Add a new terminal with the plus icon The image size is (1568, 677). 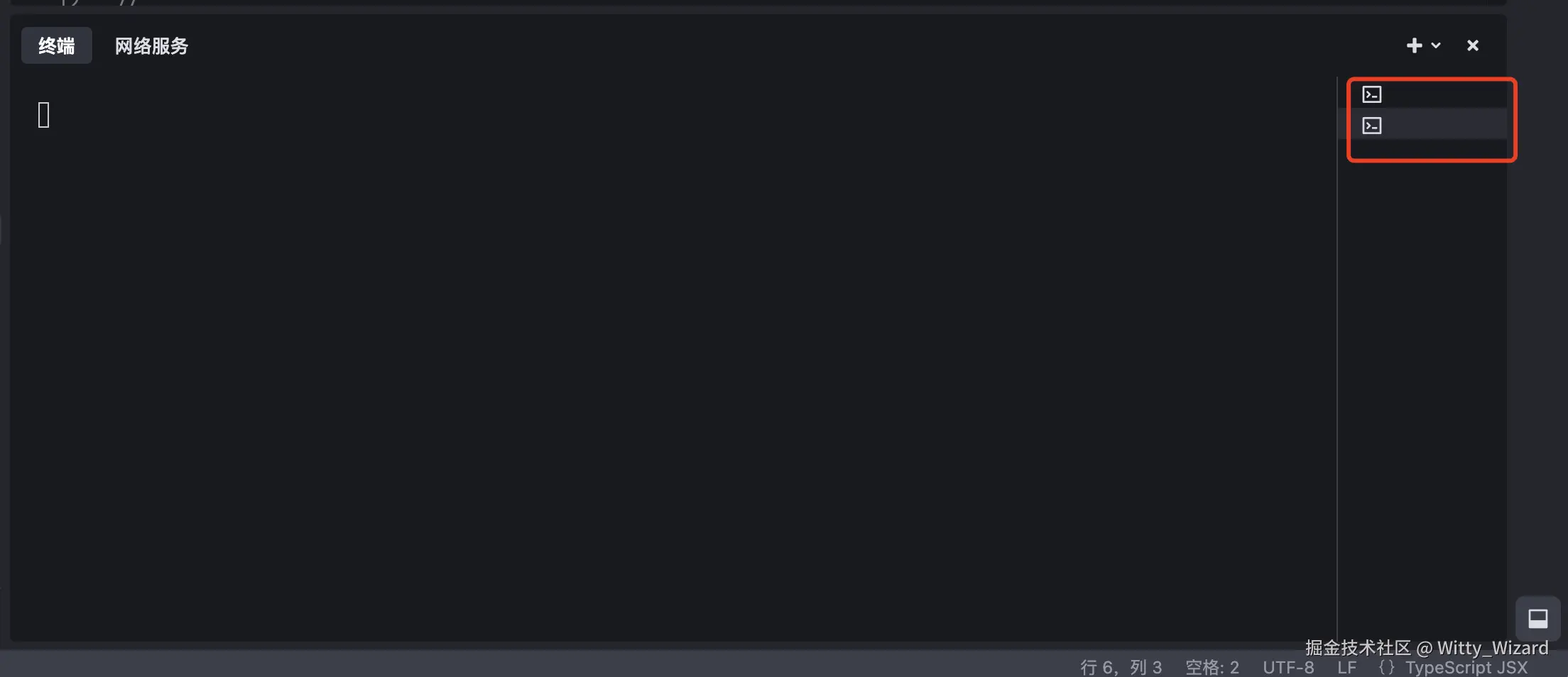tap(1414, 45)
